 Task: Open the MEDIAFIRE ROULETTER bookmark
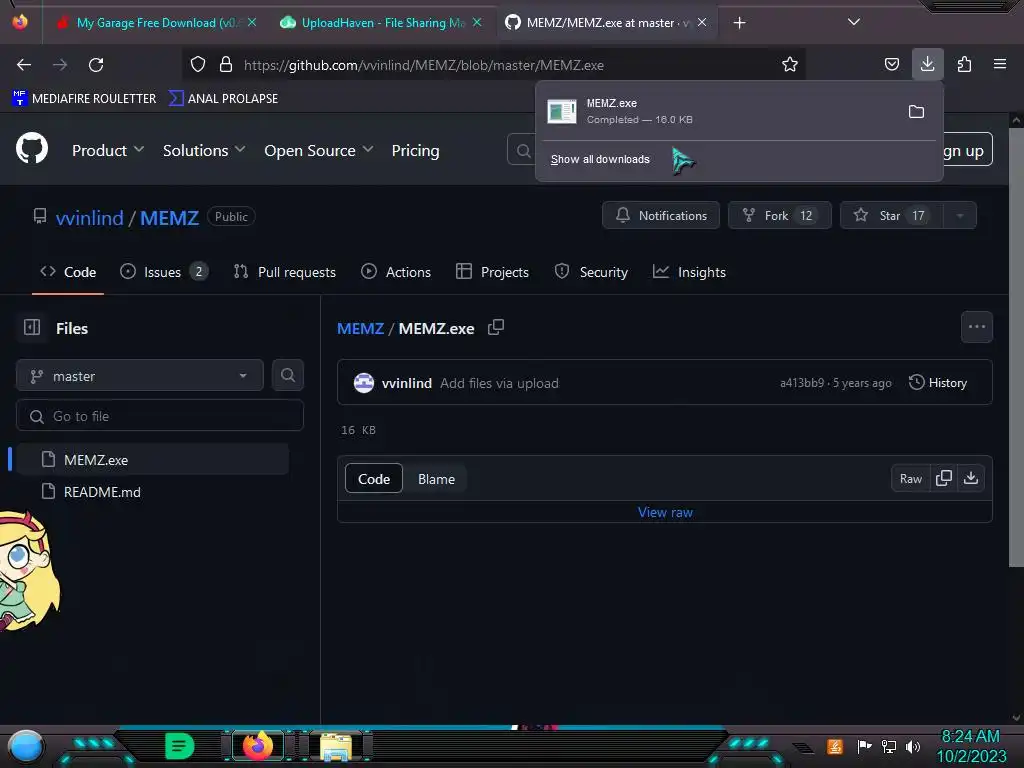(84, 99)
